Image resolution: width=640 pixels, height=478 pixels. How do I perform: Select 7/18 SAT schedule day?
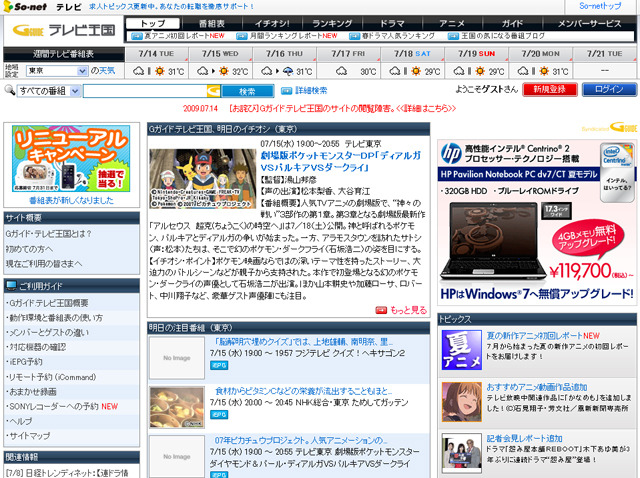[412, 54]
